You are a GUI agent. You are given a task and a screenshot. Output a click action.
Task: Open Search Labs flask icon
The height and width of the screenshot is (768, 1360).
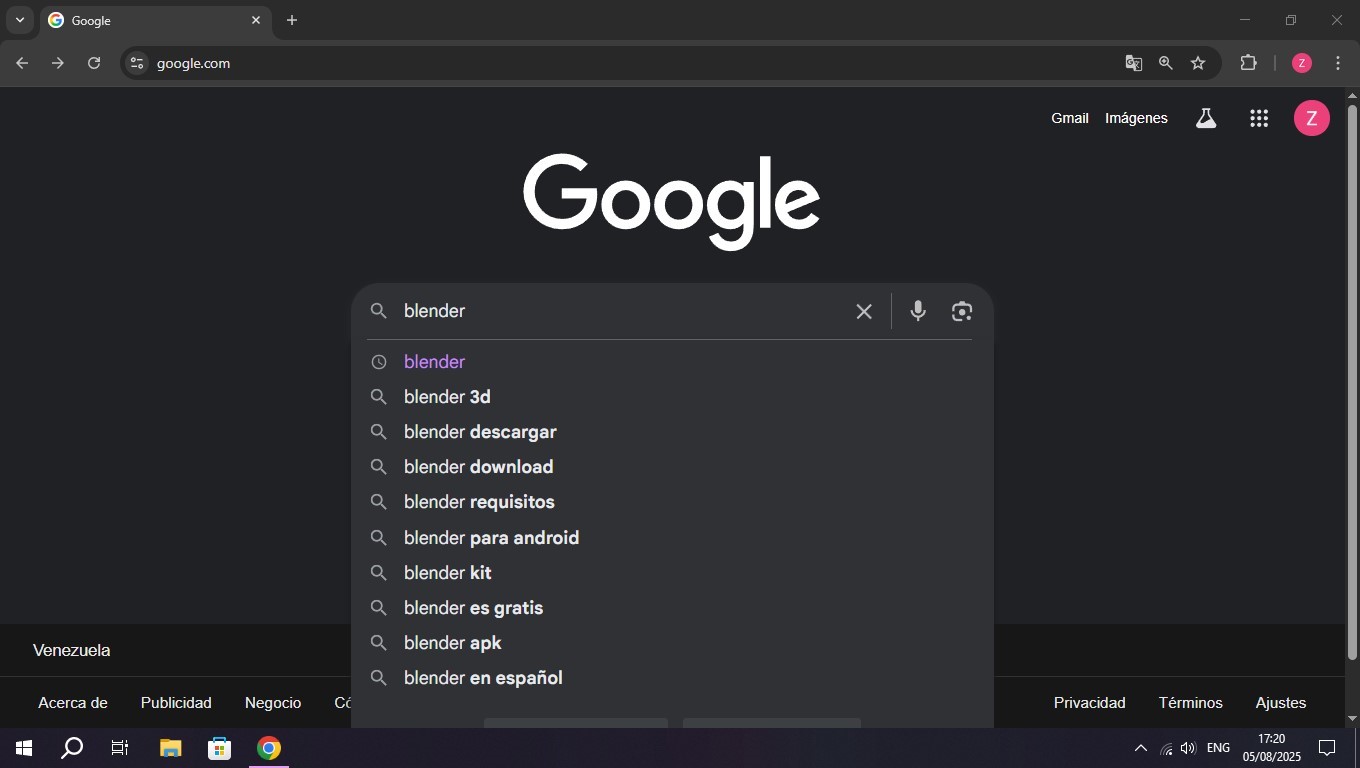coord(1206,118)
